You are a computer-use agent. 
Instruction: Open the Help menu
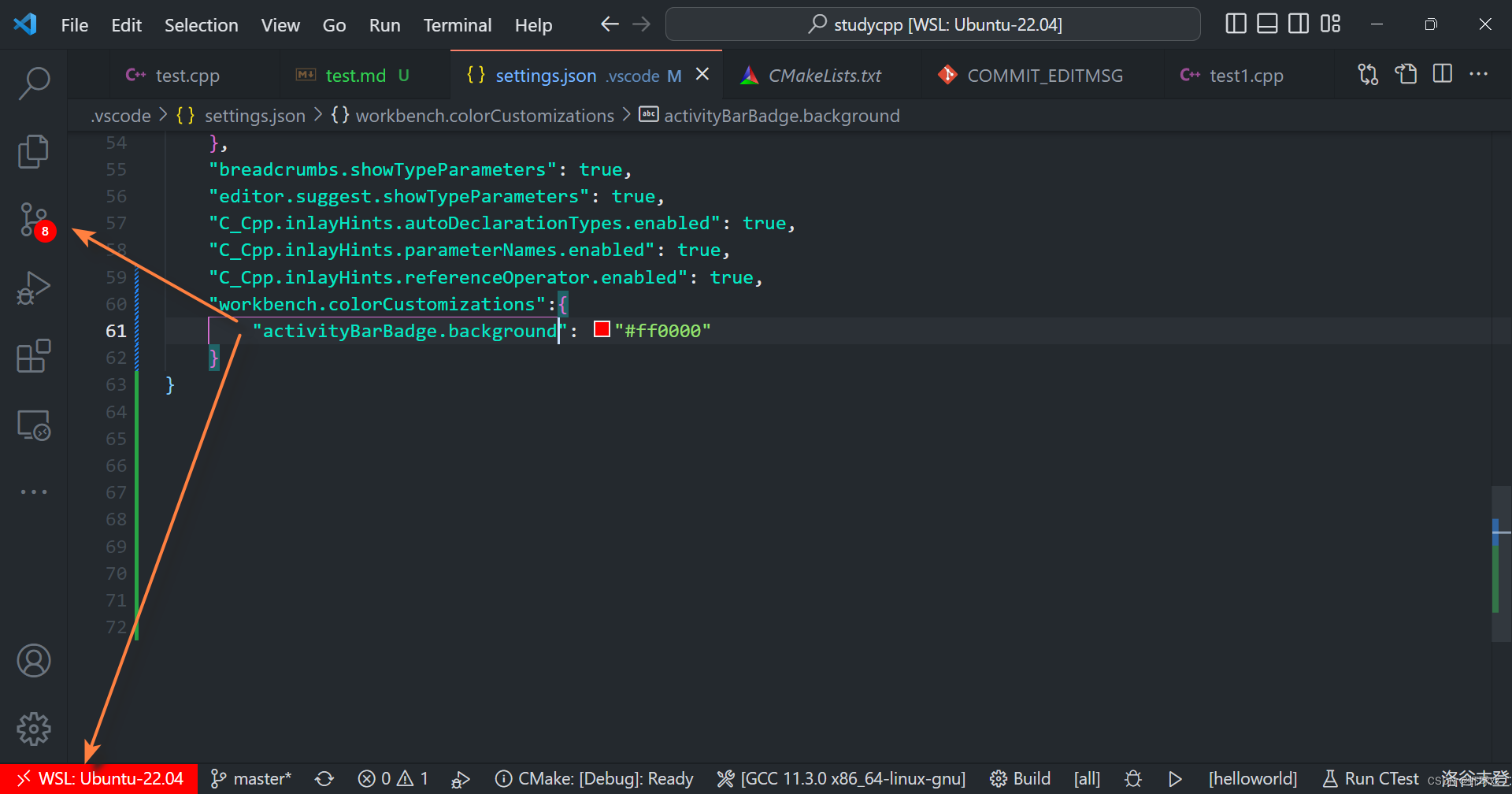533,25
